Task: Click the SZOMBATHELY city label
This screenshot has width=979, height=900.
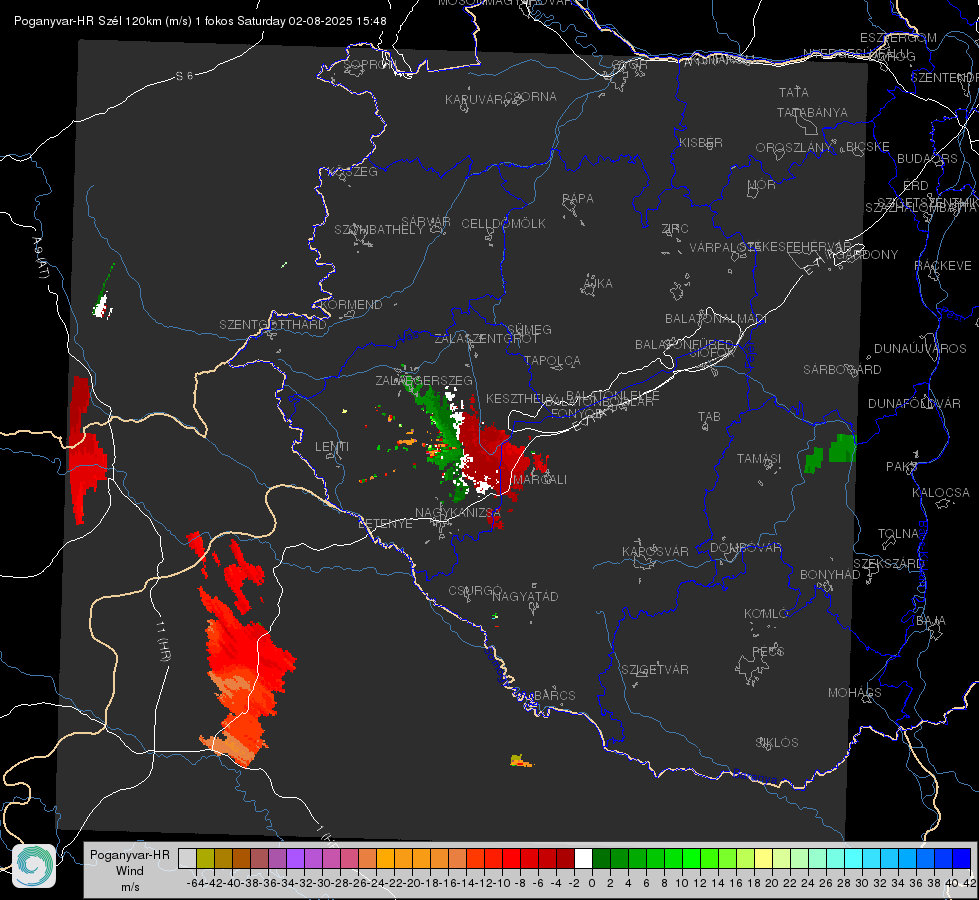Action: point(379,230)
